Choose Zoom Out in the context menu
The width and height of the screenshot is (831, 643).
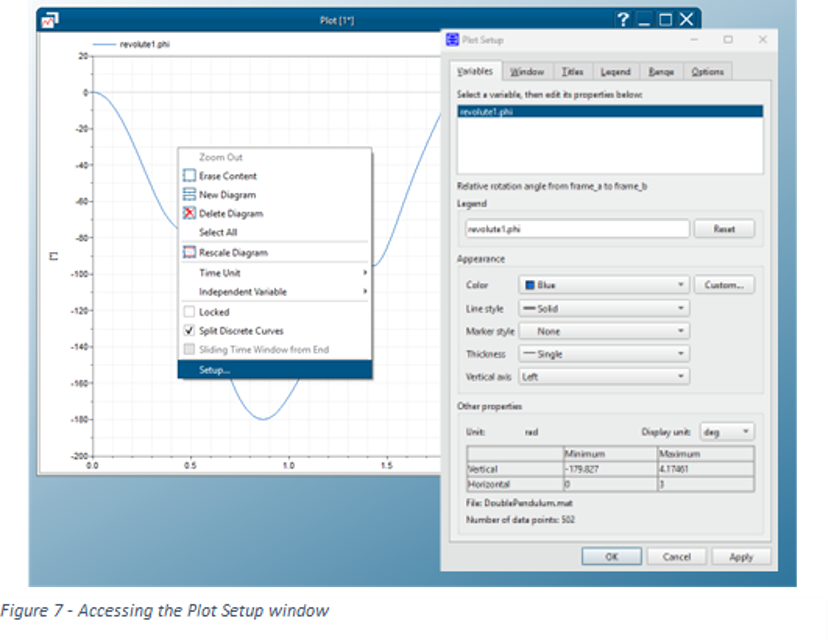point(275,157)
